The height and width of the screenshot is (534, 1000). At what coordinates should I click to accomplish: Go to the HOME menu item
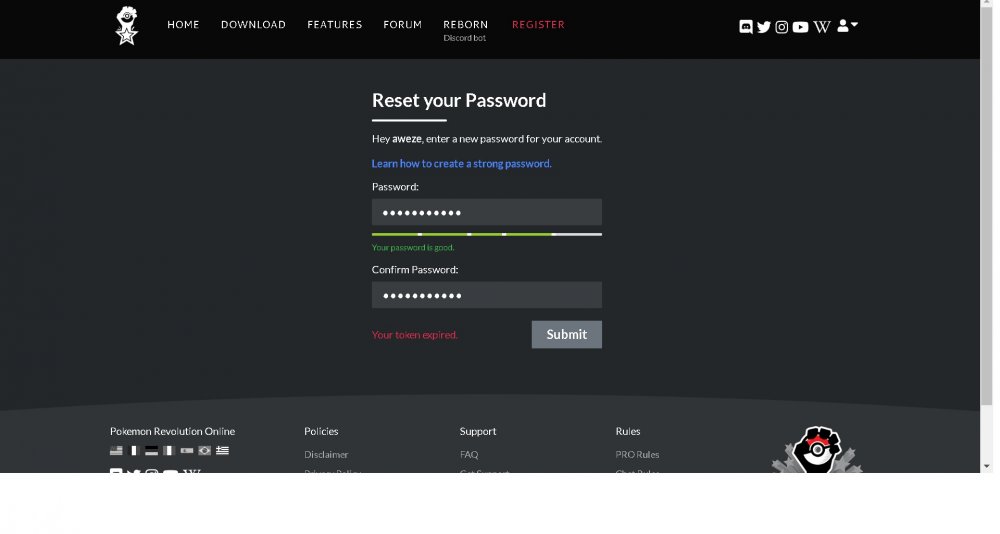(x=183, y=25)
